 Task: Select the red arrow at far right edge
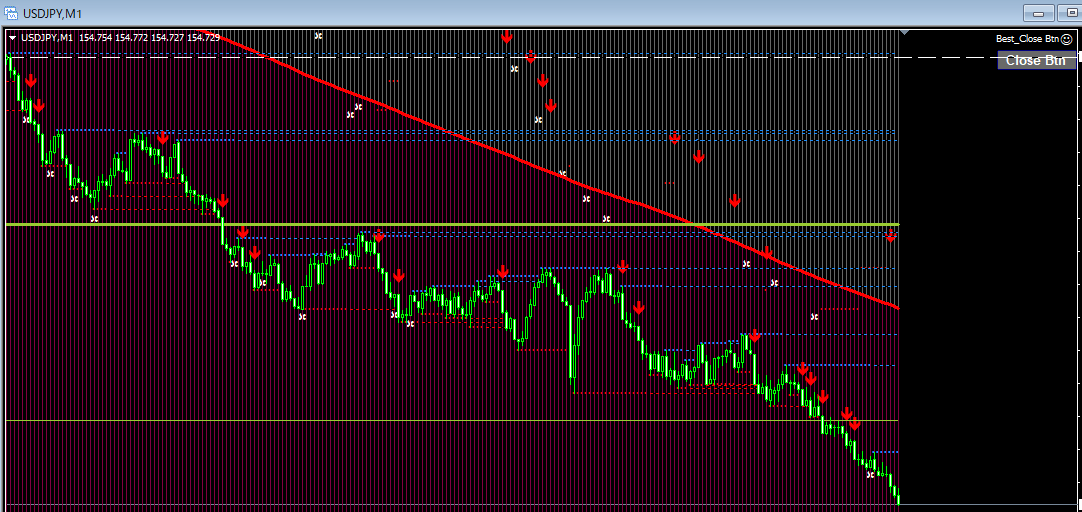(891, 237)
